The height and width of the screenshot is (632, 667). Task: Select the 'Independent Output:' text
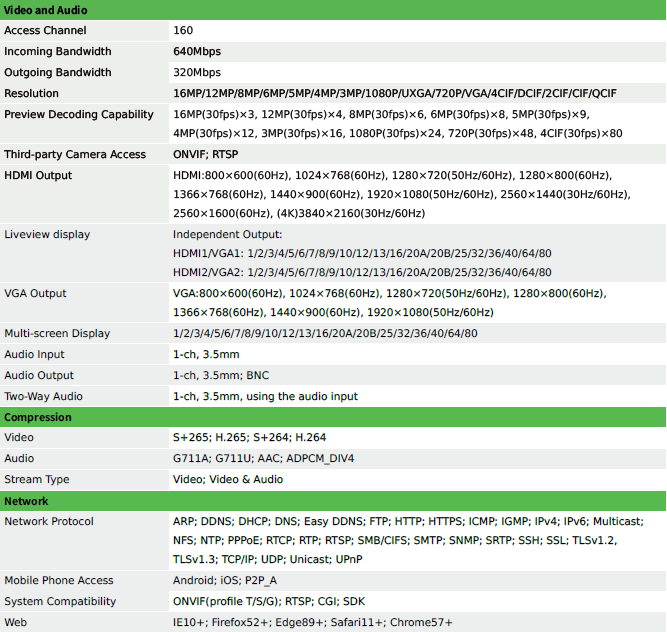[x=228, y=234]
